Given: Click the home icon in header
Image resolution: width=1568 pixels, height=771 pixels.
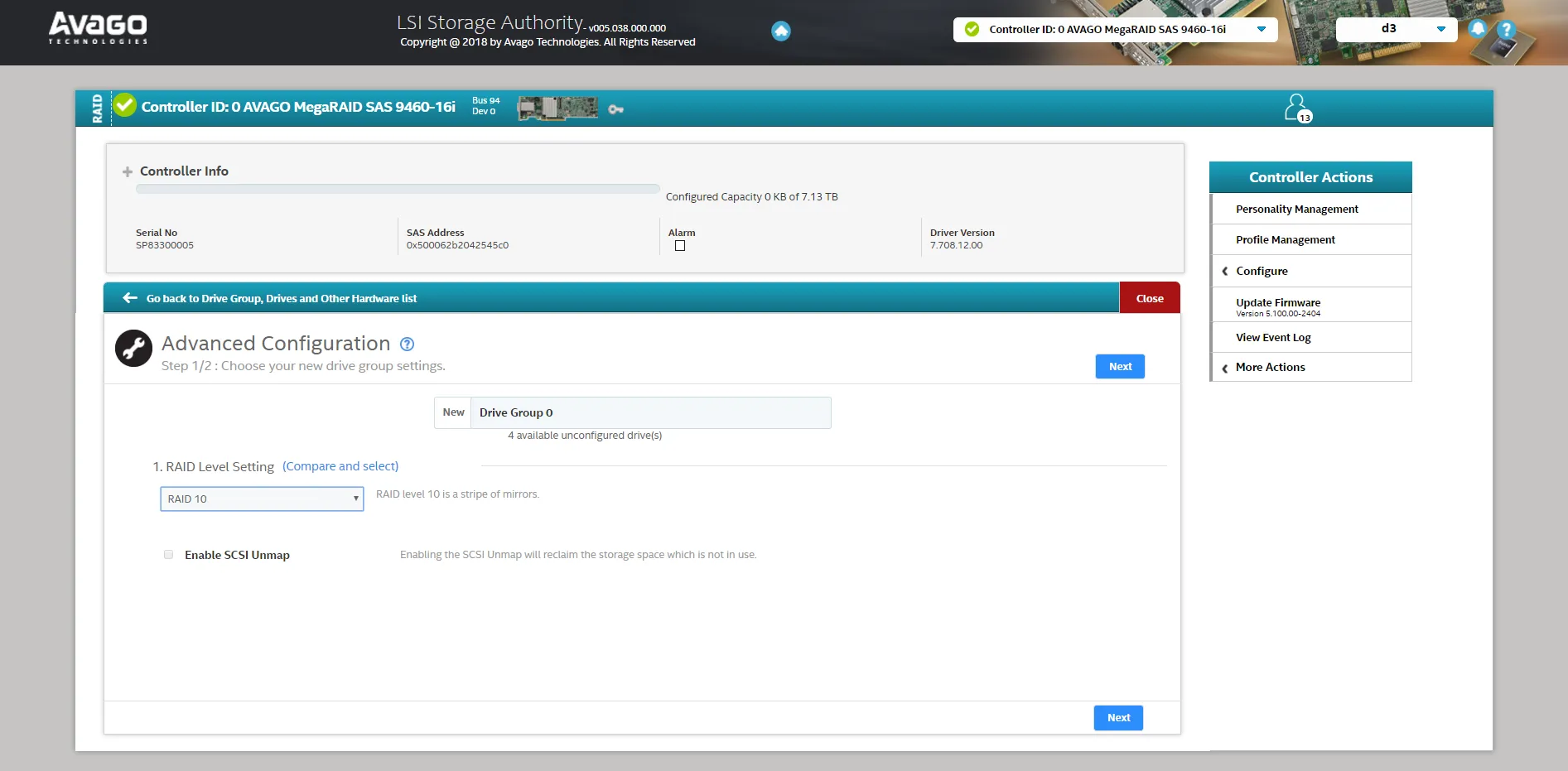Looking at the screenshot, I should point(780,31).
